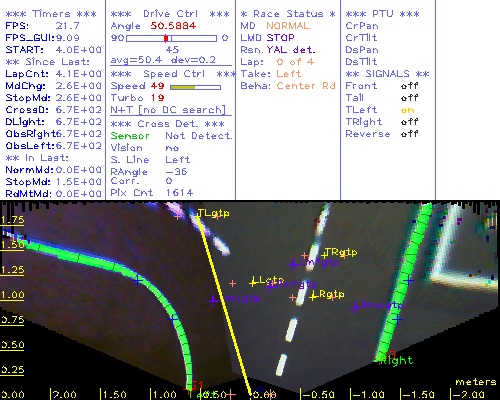Click the yellow TLgtp marker label
The width and height of the screenshot is (500, 400).
(214, 213)
